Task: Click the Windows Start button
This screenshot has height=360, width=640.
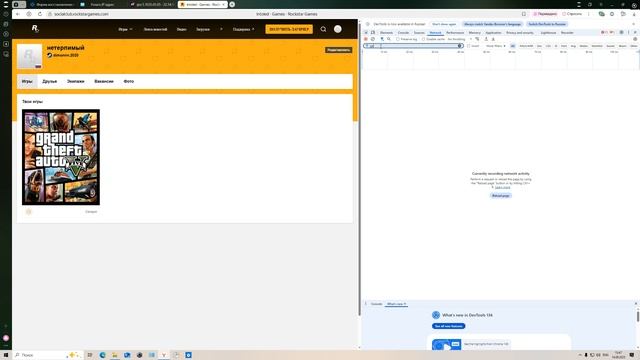Action: coord(6,355)
